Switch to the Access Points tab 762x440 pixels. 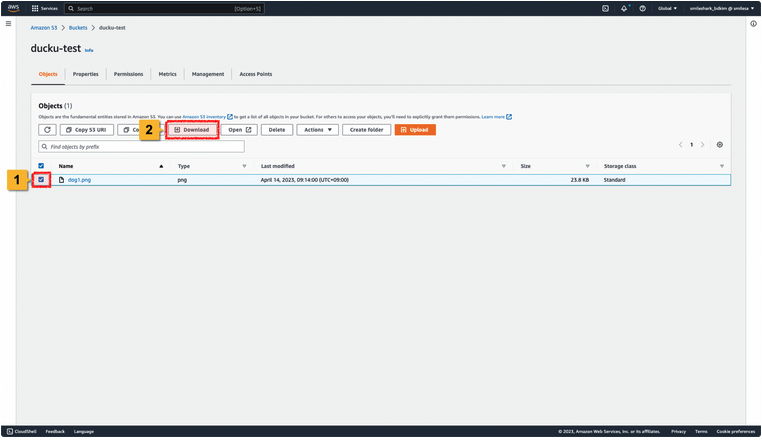255,74
